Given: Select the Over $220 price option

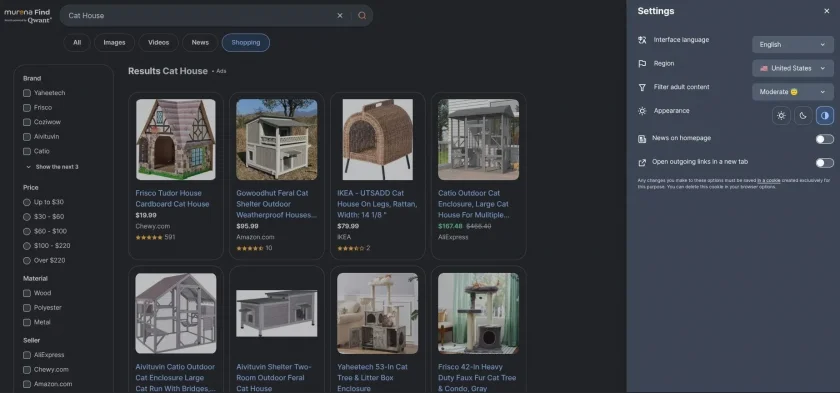Looking at the screenshot, I should point(27,261).
